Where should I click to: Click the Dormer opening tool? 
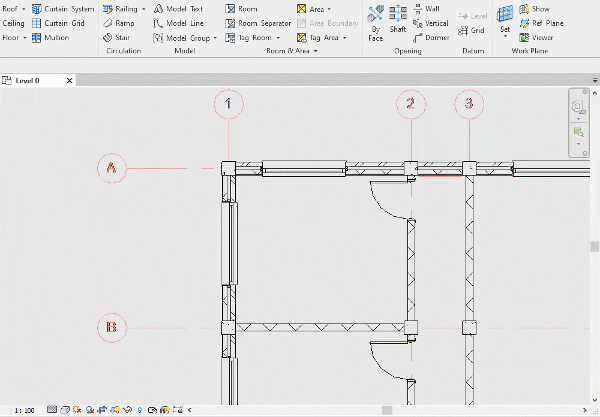[x=431, y=37]
